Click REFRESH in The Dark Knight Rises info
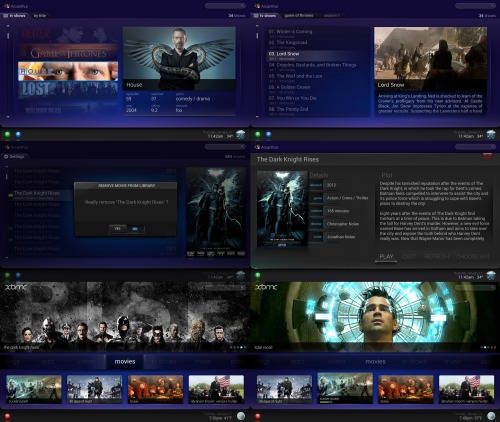 [x=437, y=256]
